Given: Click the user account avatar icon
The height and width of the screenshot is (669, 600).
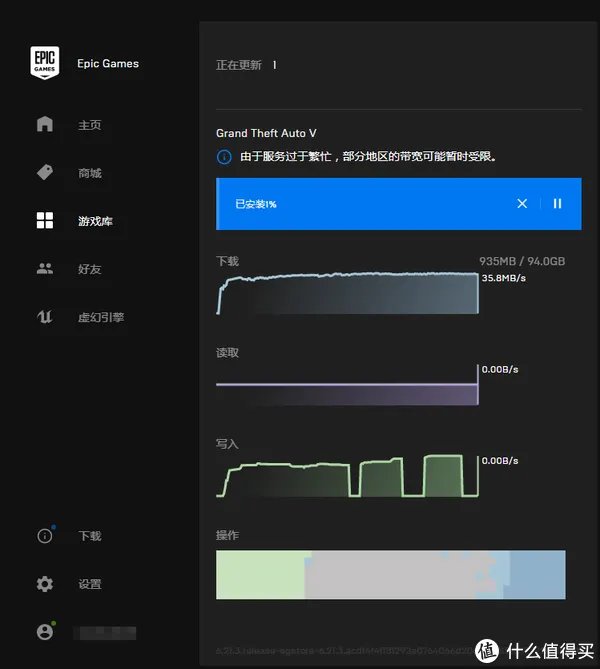Looking at the screenshot, I should (45, 632).
